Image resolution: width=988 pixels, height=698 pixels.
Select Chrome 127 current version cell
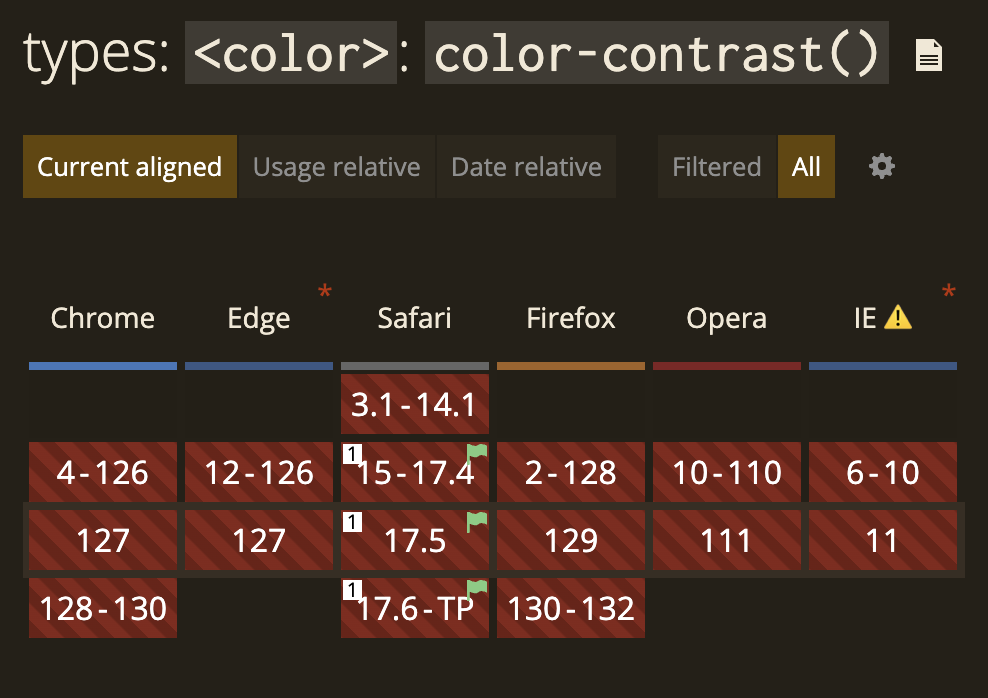pos(103,540)
